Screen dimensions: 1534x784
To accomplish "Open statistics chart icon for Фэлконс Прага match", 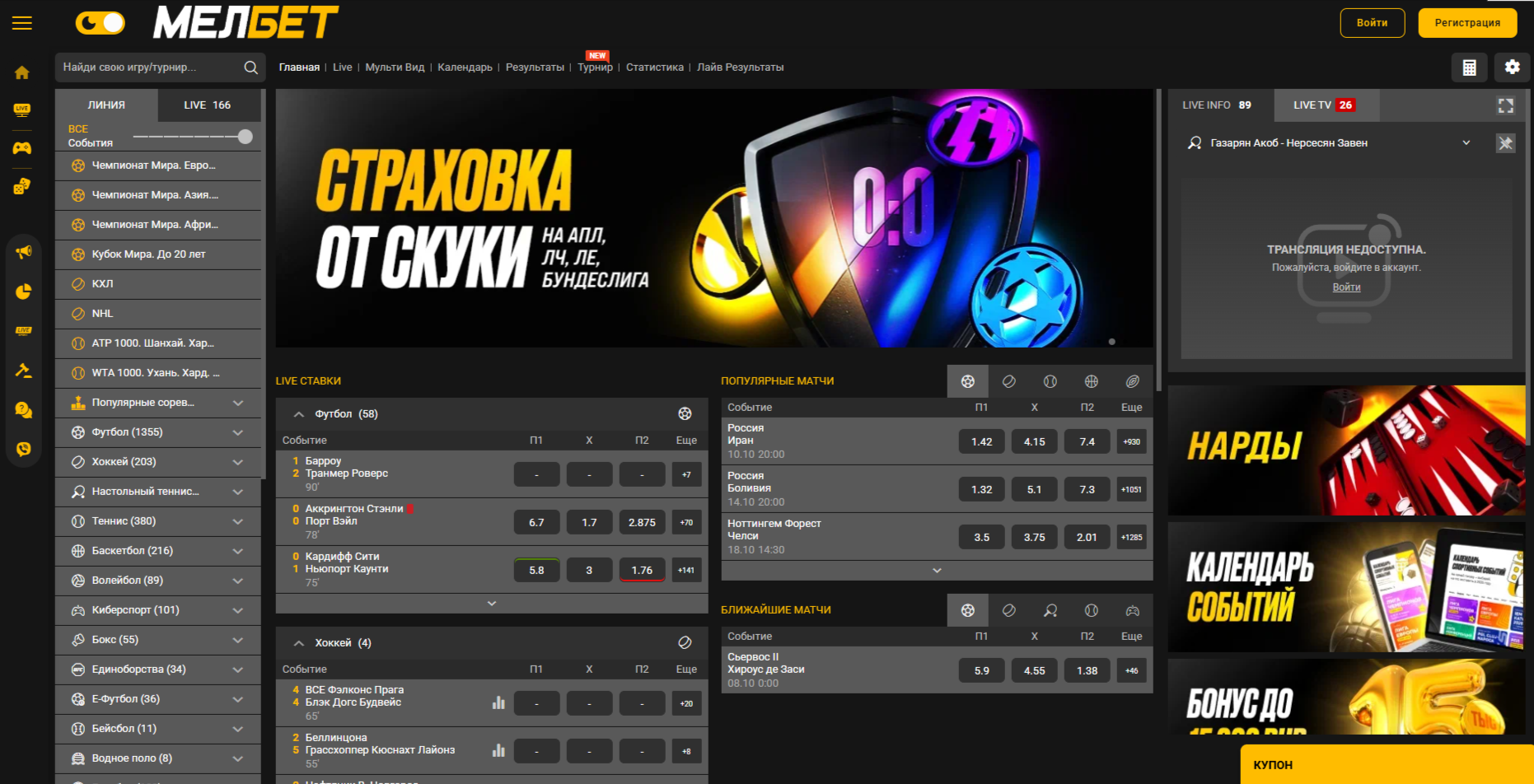I will coord(498,702).
